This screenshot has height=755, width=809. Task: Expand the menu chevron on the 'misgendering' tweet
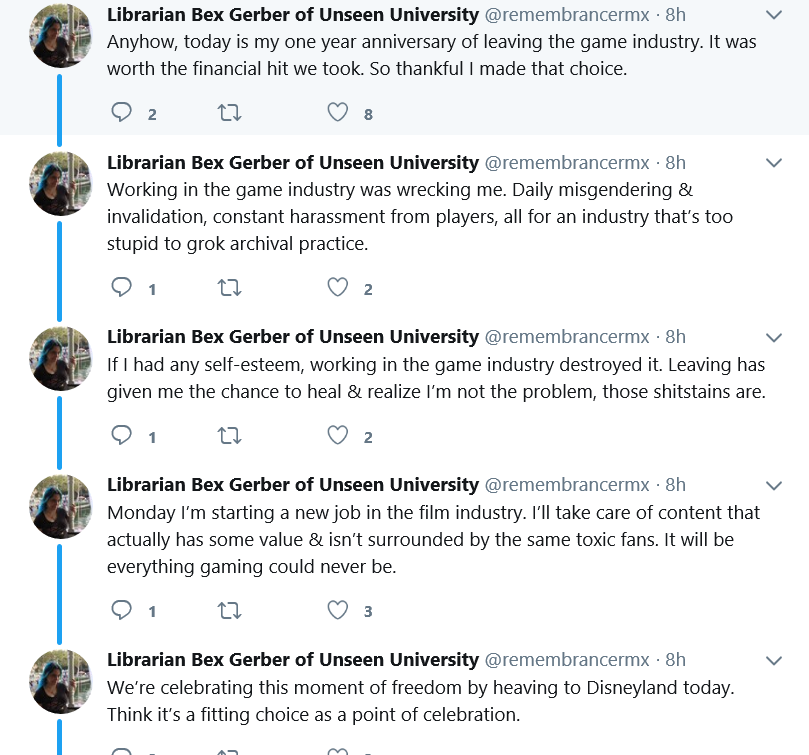[774, 163]
